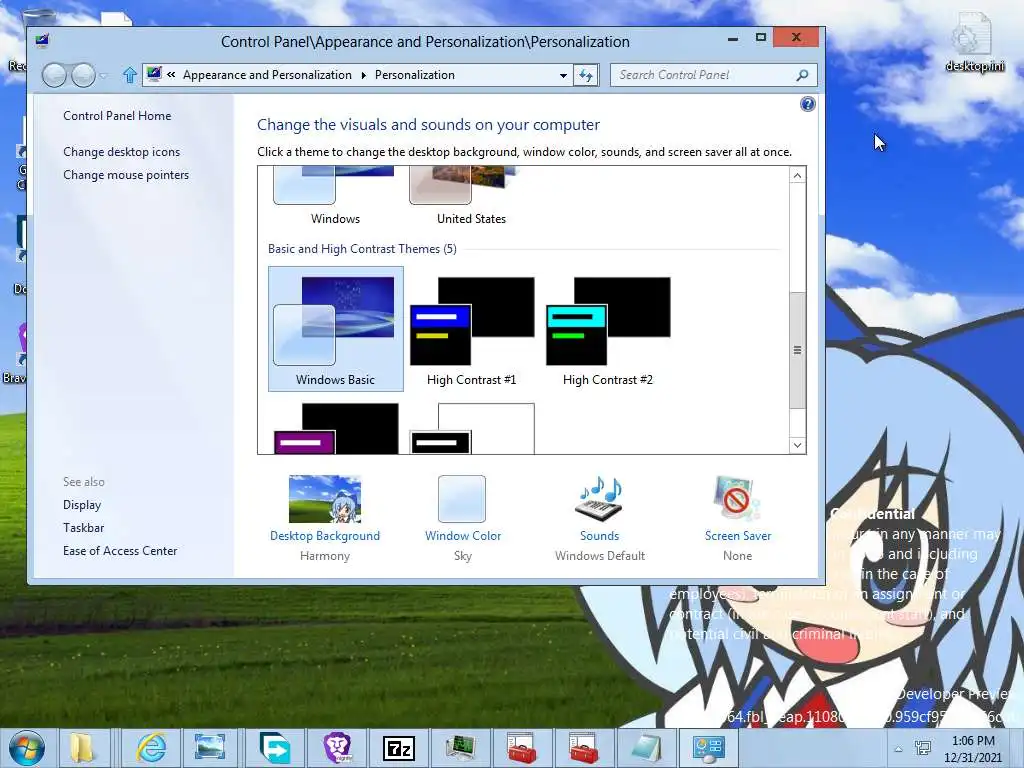Click the theme list scrollbar thumb

click(x=797, y=350)
